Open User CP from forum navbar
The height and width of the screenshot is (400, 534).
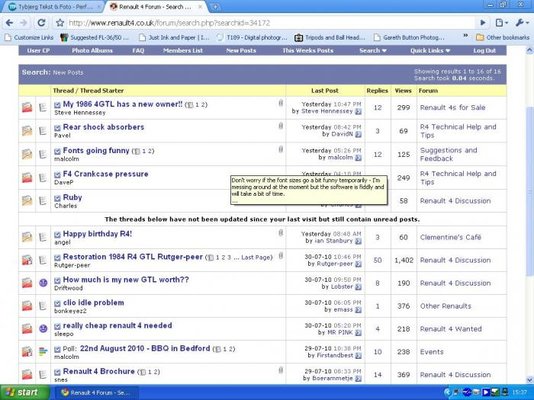tap(38, 50)
